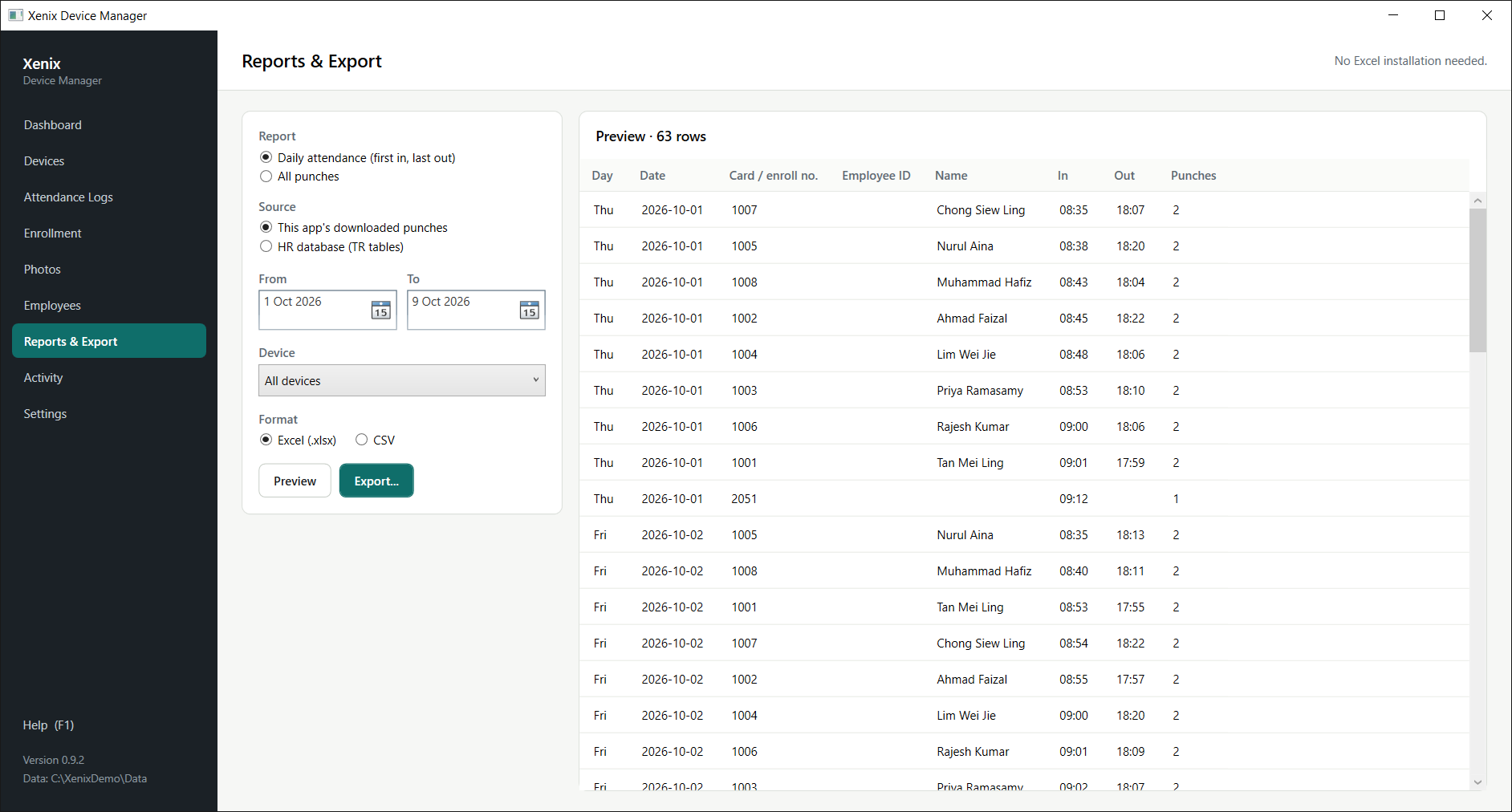Image resolution: width=1512 pixels, height=812 pixels.
Task: Select CSV export format
Action: point(375,441)
